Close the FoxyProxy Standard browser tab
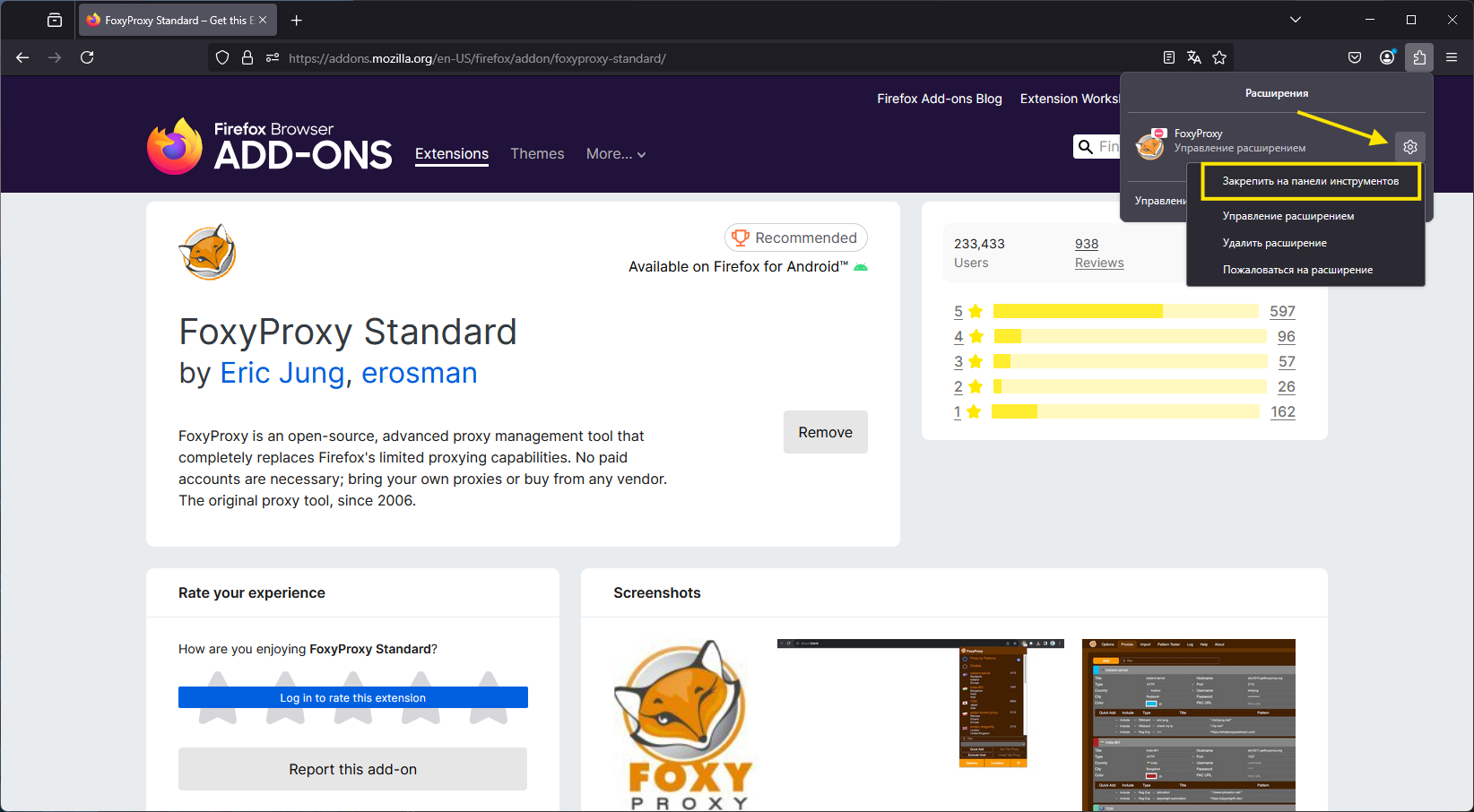 pos(263,20)
